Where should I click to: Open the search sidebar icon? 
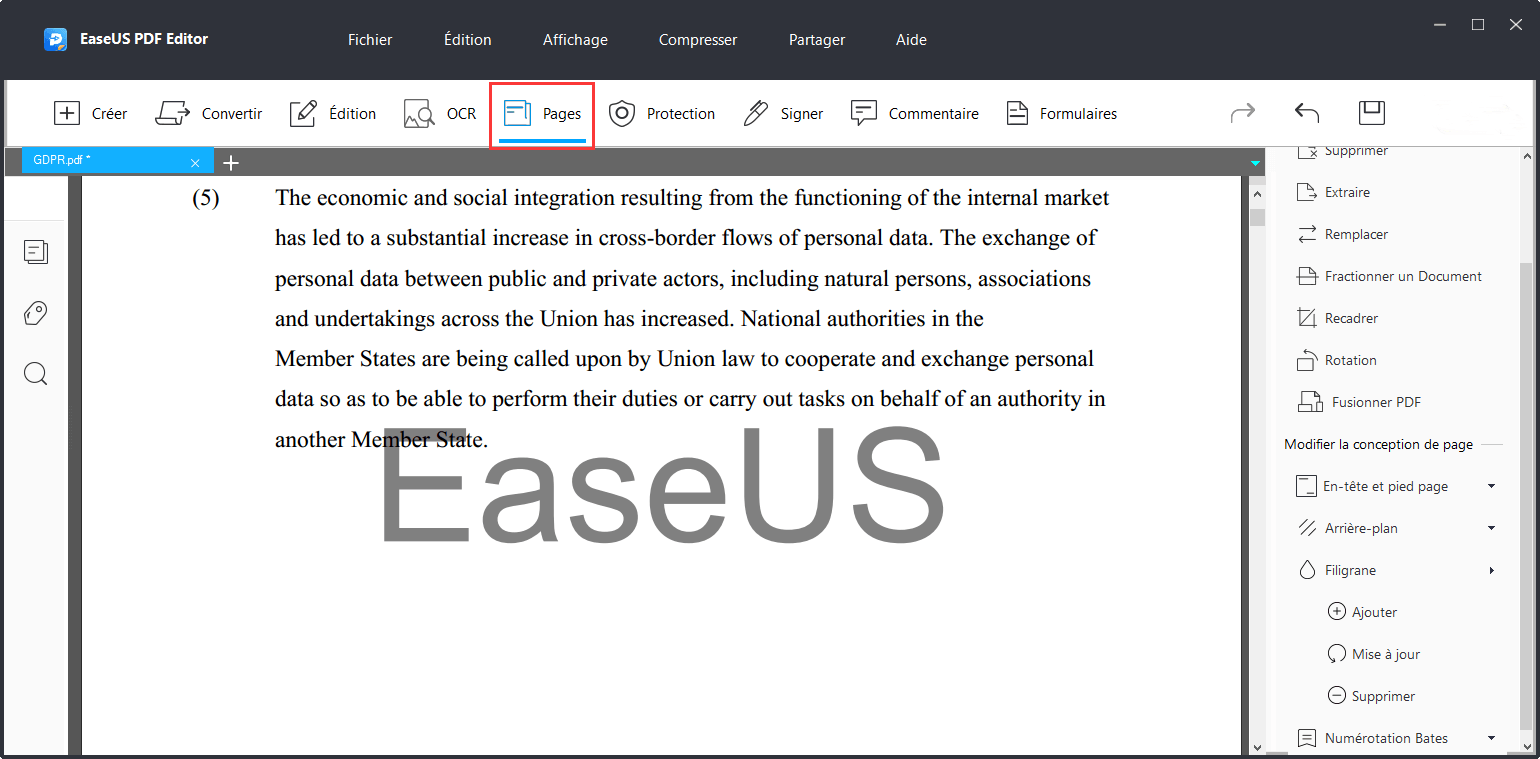36,374
